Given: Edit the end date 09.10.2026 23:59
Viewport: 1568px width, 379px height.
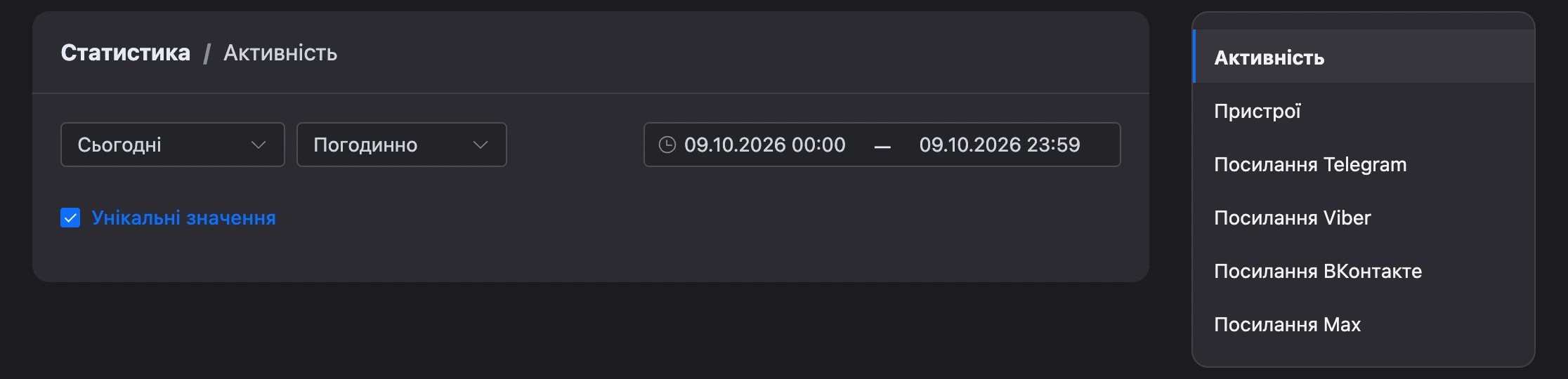Looking at the screenshot, I should pos(1000,145).
